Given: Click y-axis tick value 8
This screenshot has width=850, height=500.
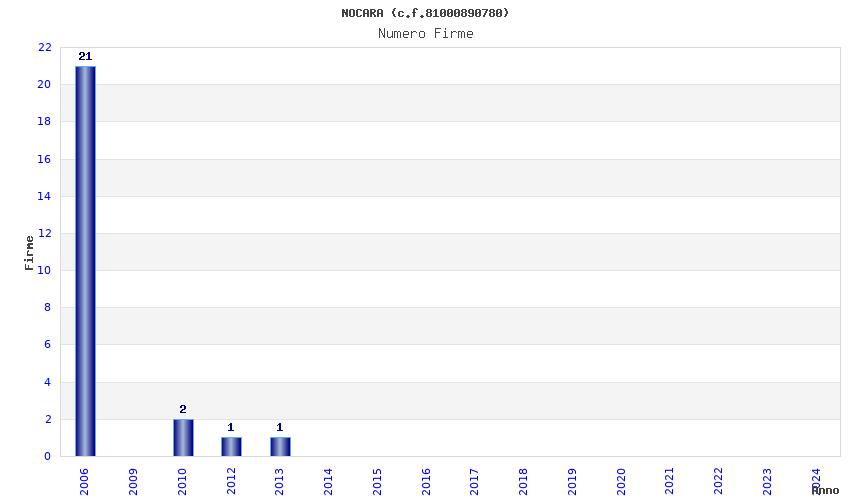Looking at the screenshot, I should point(48,307).
